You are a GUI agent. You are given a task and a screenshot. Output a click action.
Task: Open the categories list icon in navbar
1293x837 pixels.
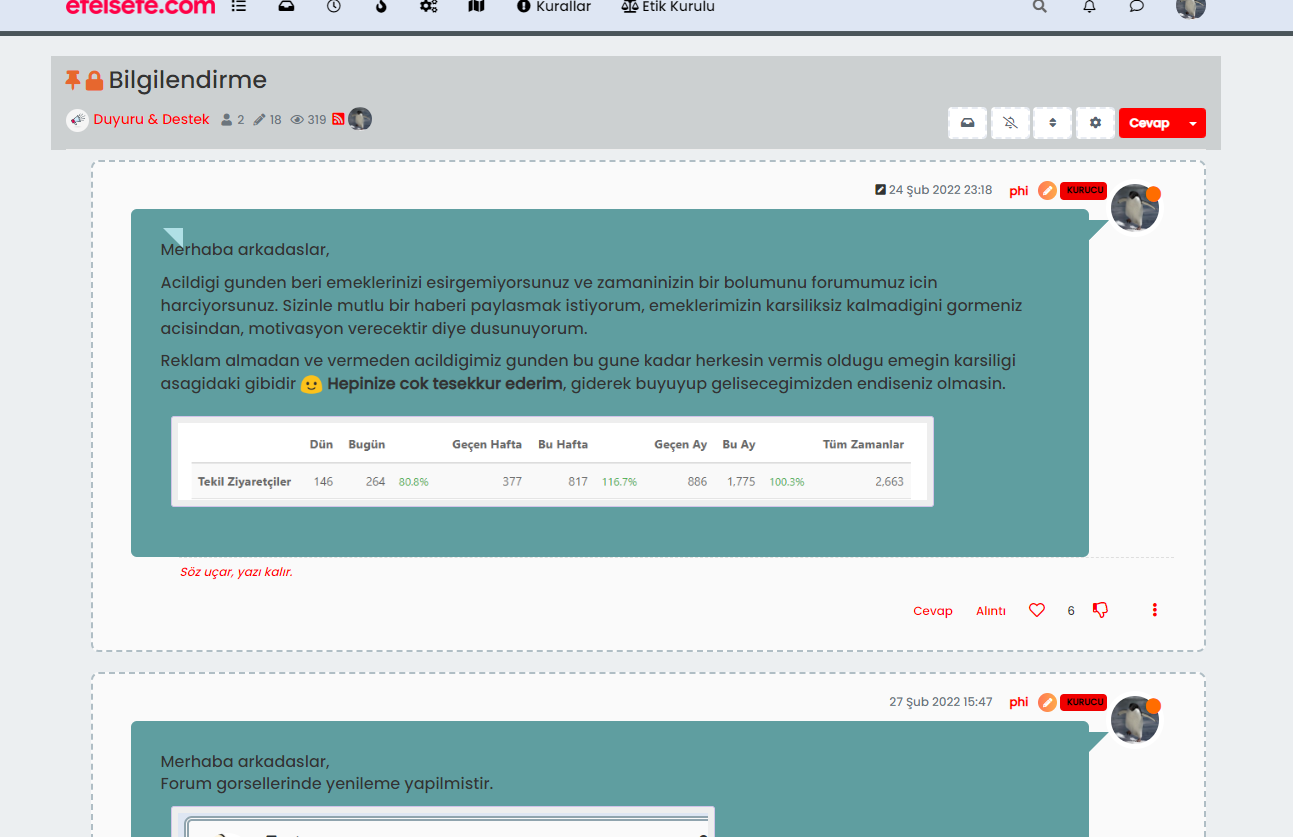[238, 7]
